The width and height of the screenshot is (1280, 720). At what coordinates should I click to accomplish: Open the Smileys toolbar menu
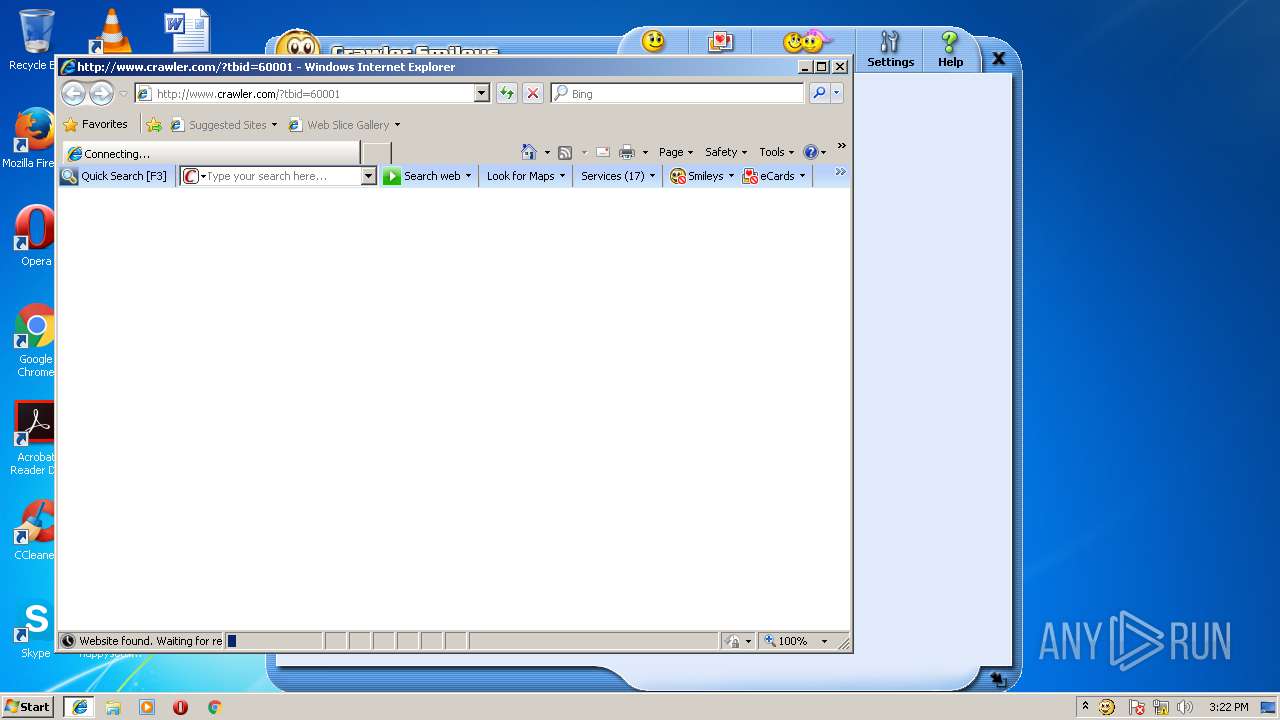coord(702,176)
